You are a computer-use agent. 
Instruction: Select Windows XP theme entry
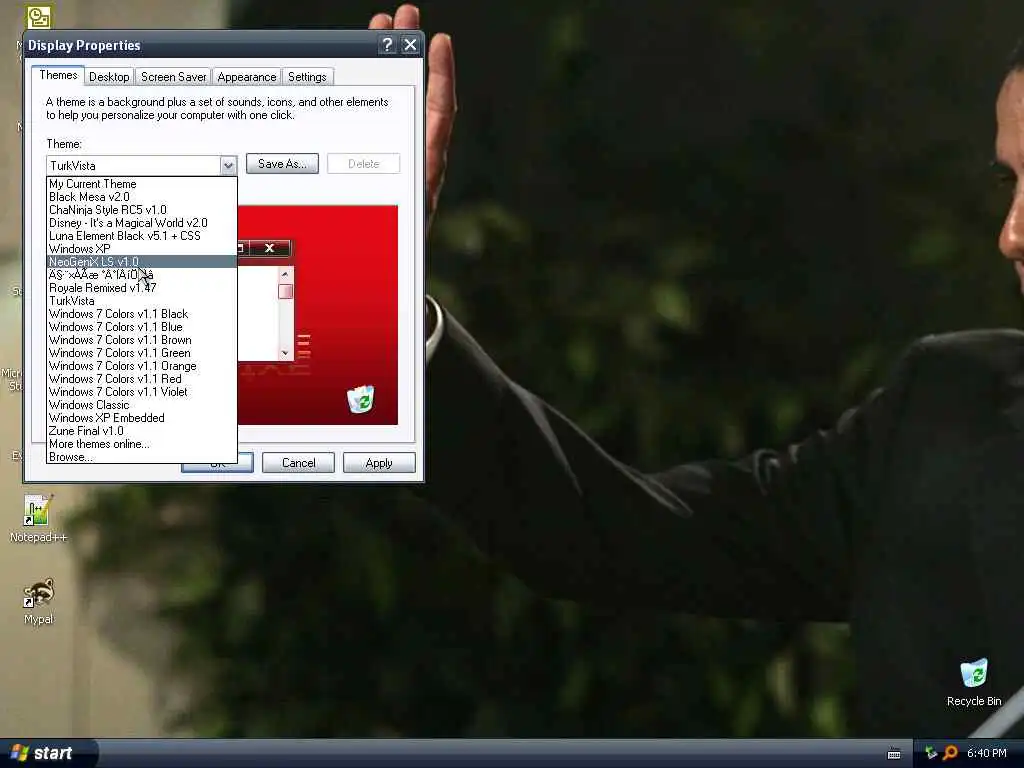click(x=142, y=249)
